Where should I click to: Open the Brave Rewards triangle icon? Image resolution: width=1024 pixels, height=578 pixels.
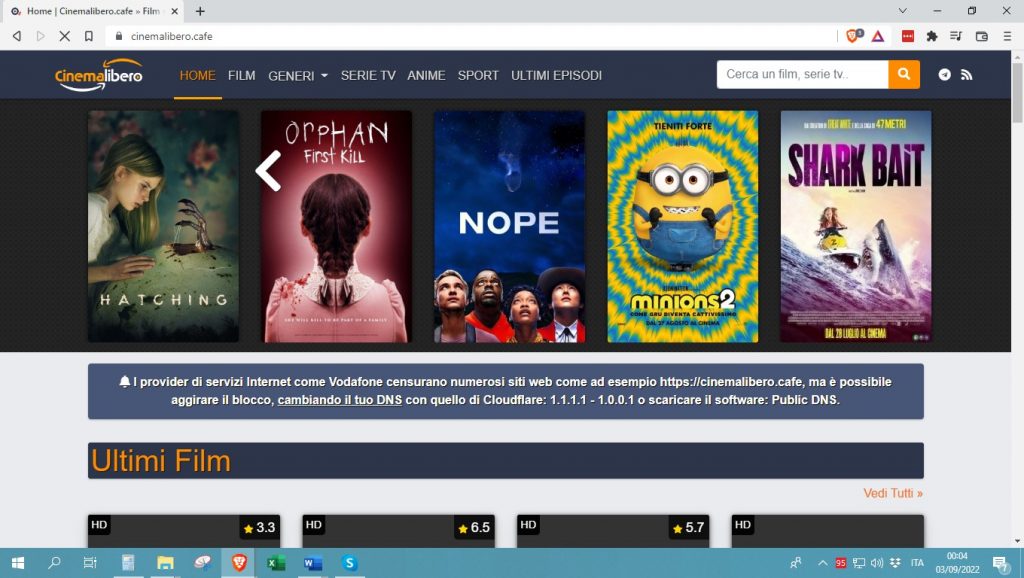coord(878,36)
